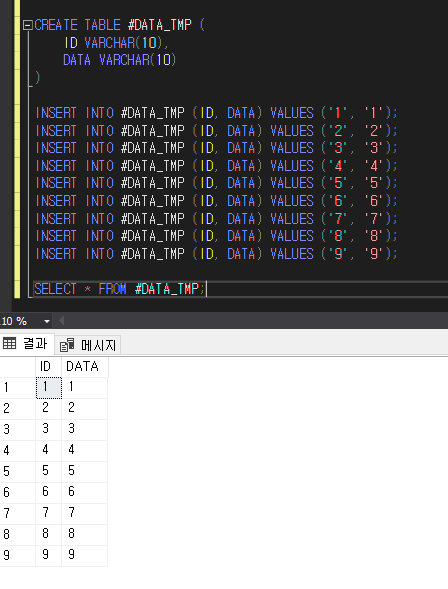
Task: Click the zoom percentage text field
Action: pyautogui.click(x=21, y=321)
